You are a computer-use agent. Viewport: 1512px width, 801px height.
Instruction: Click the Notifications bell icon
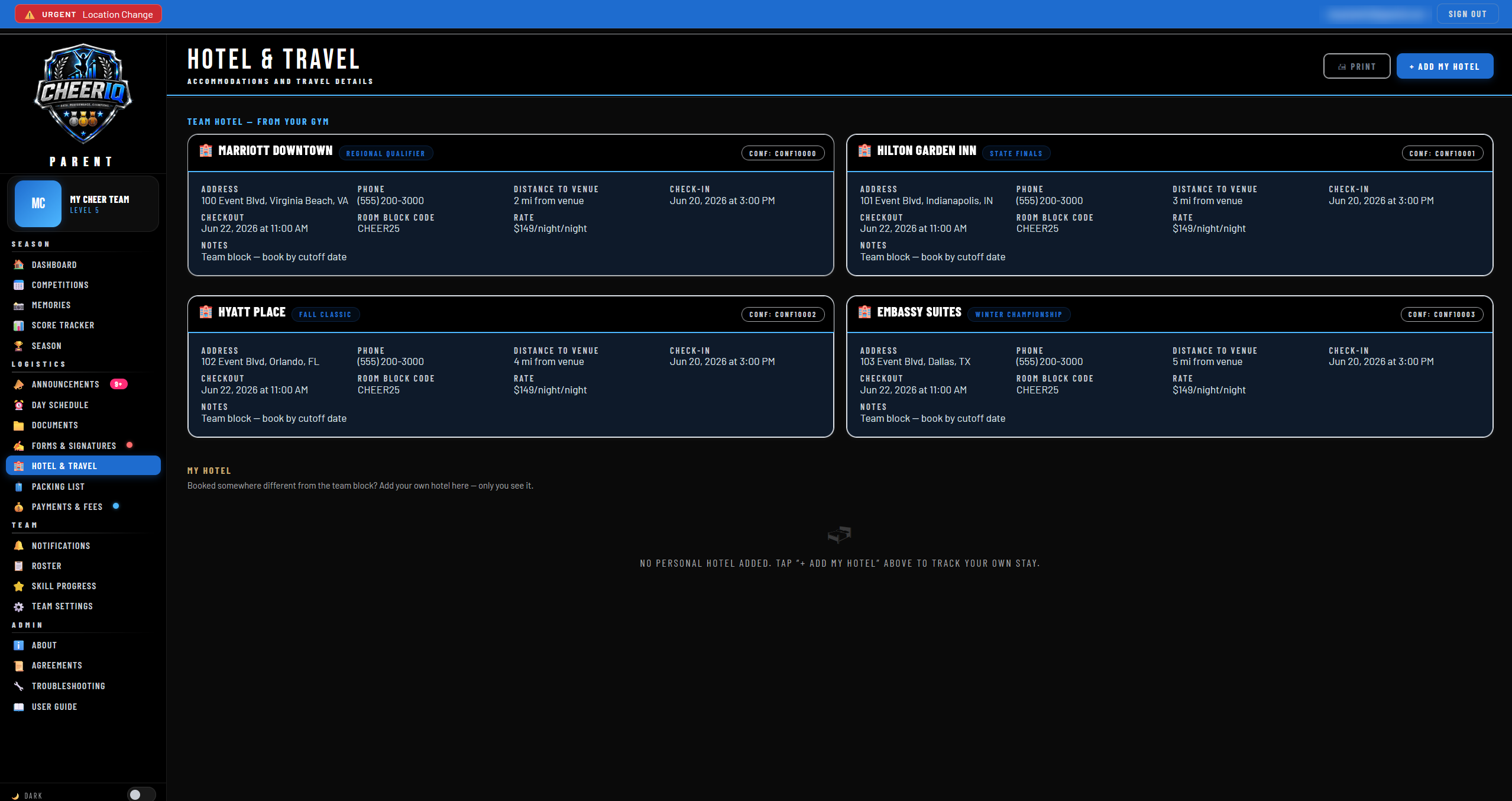click(19, 546)
